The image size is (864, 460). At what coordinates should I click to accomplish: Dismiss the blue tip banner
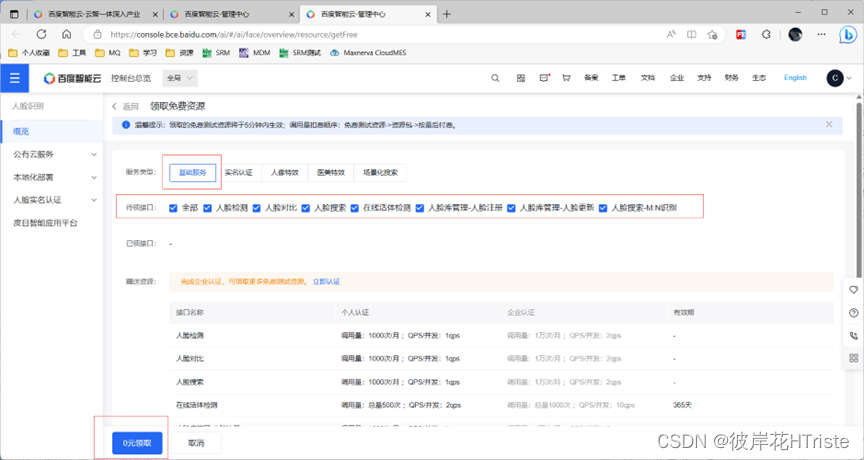point(829,125)
